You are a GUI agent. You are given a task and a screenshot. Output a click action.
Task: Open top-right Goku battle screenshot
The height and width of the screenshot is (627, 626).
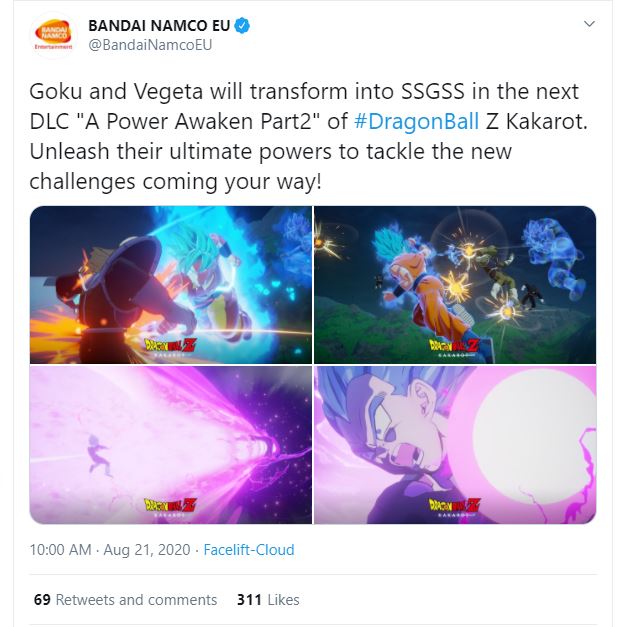click(455, 285)
